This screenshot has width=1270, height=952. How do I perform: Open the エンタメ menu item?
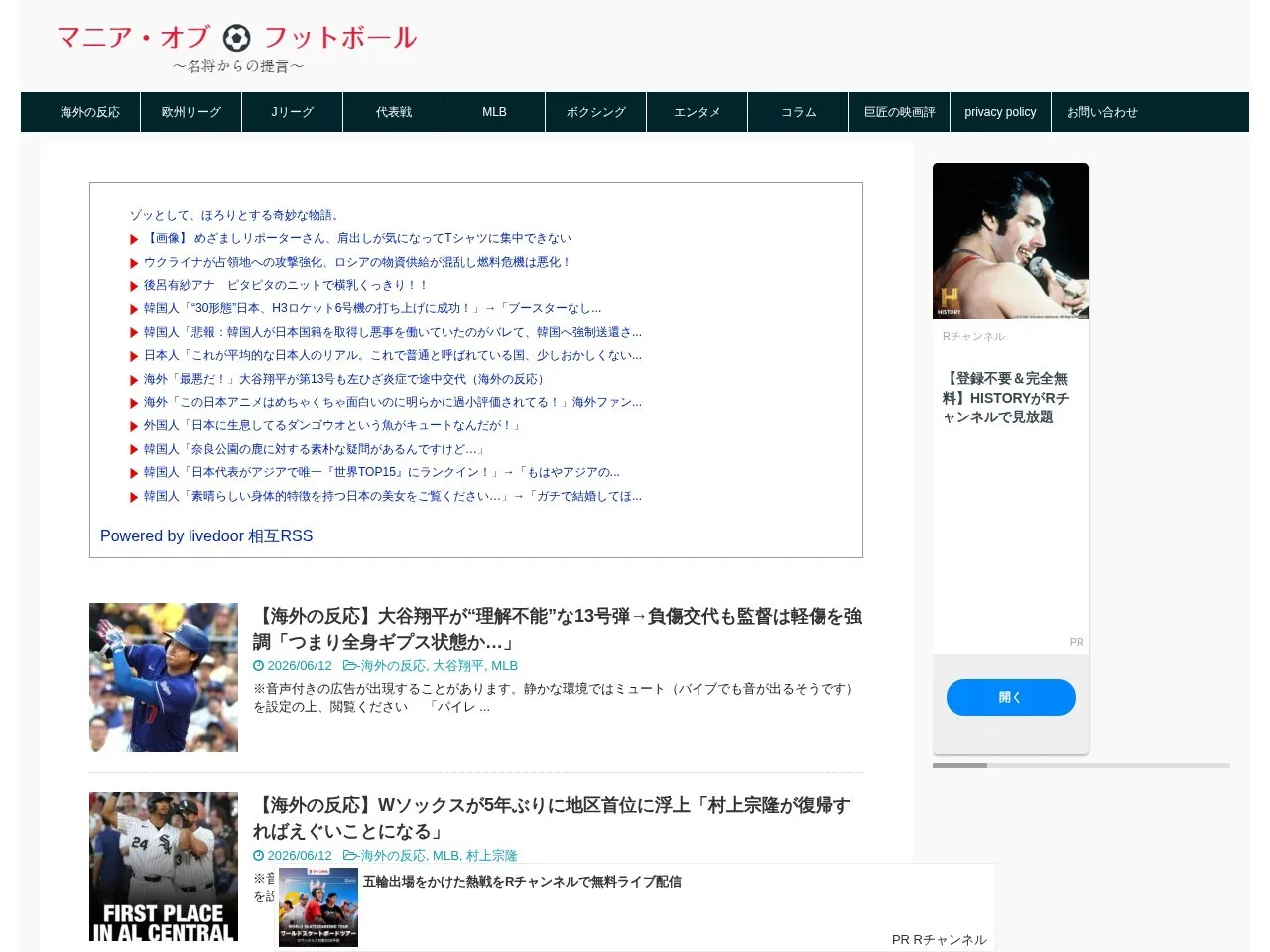point(698,112)
